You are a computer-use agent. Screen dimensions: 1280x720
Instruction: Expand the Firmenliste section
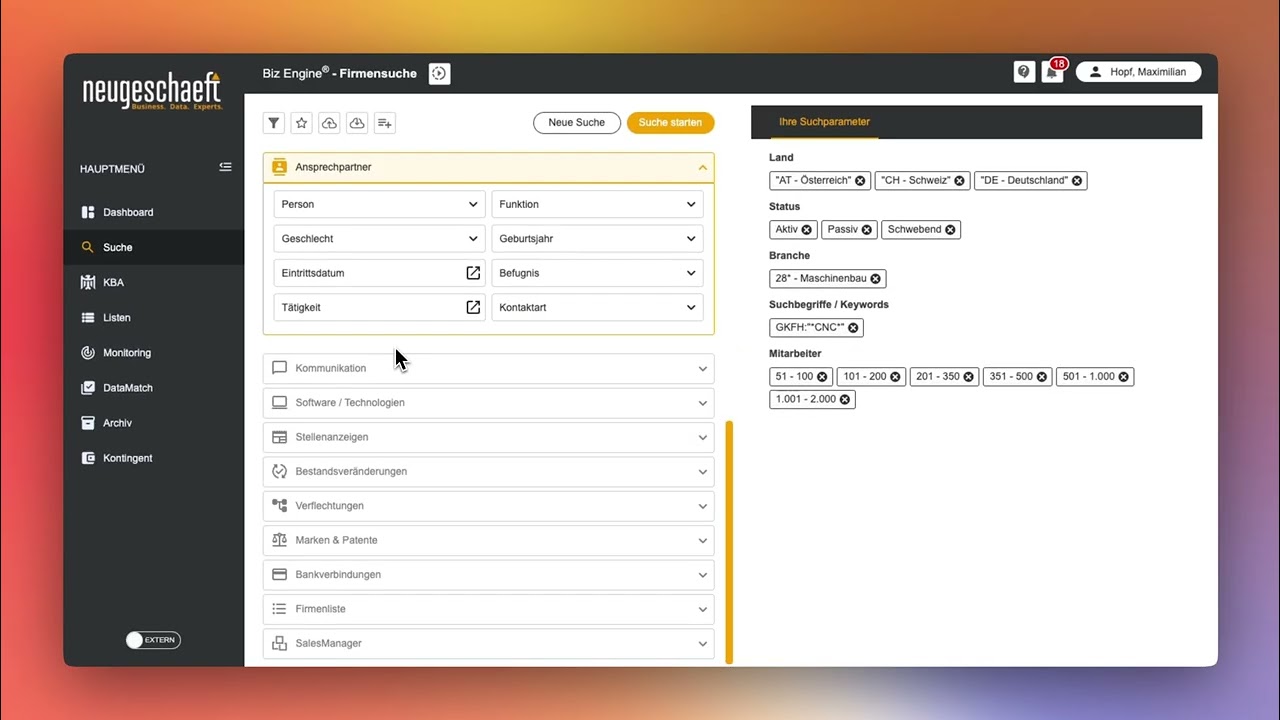click(x=488, y=609)
